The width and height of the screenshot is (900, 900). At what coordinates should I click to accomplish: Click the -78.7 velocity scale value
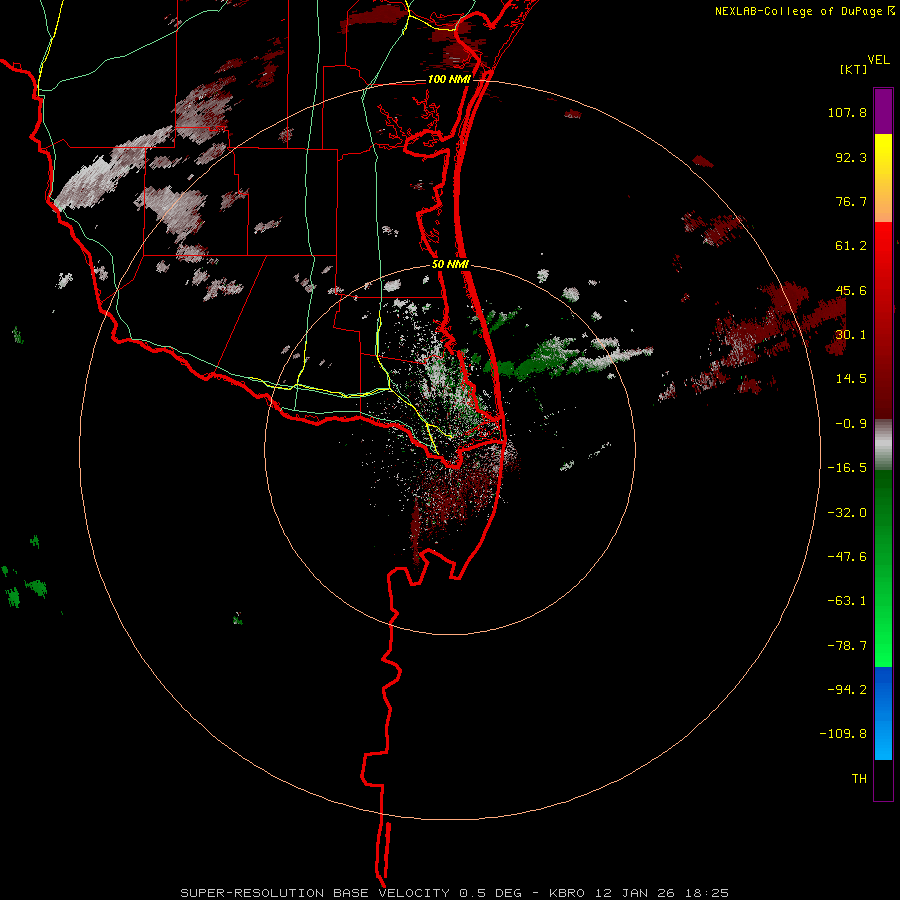coord(847,646)
